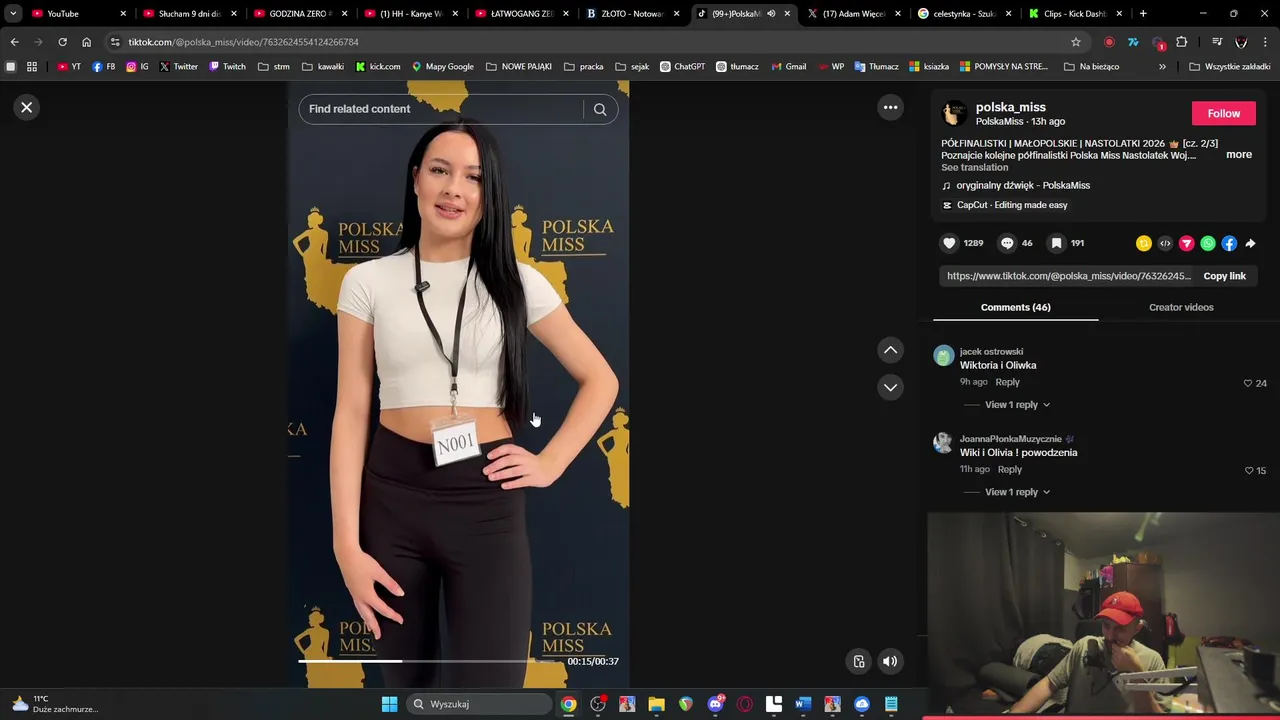Like jacek ostrowski's comment

(x=1247, y=383)
